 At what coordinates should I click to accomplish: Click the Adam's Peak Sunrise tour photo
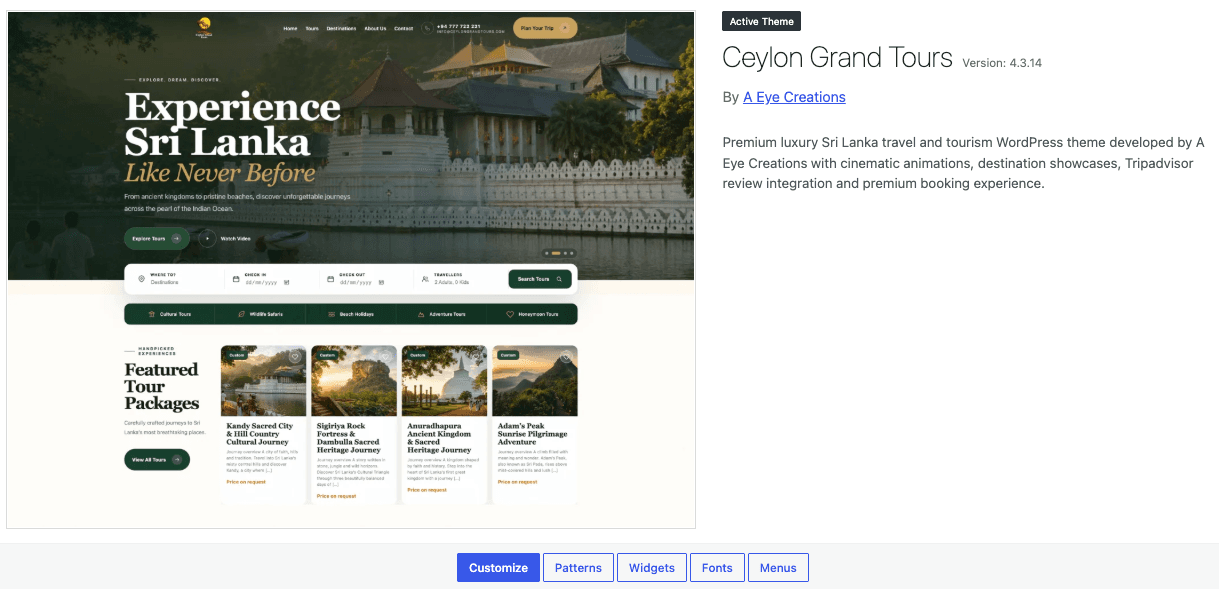tap(535, 381)
